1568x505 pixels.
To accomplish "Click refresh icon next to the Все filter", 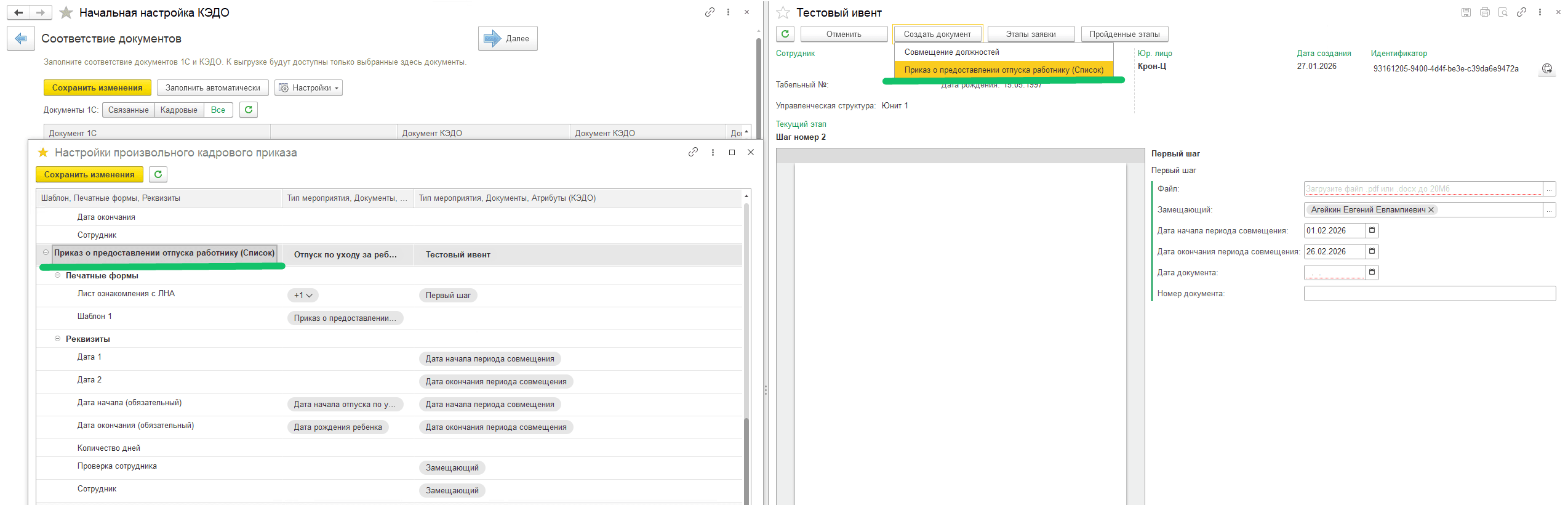I will (x=249, y=110).
